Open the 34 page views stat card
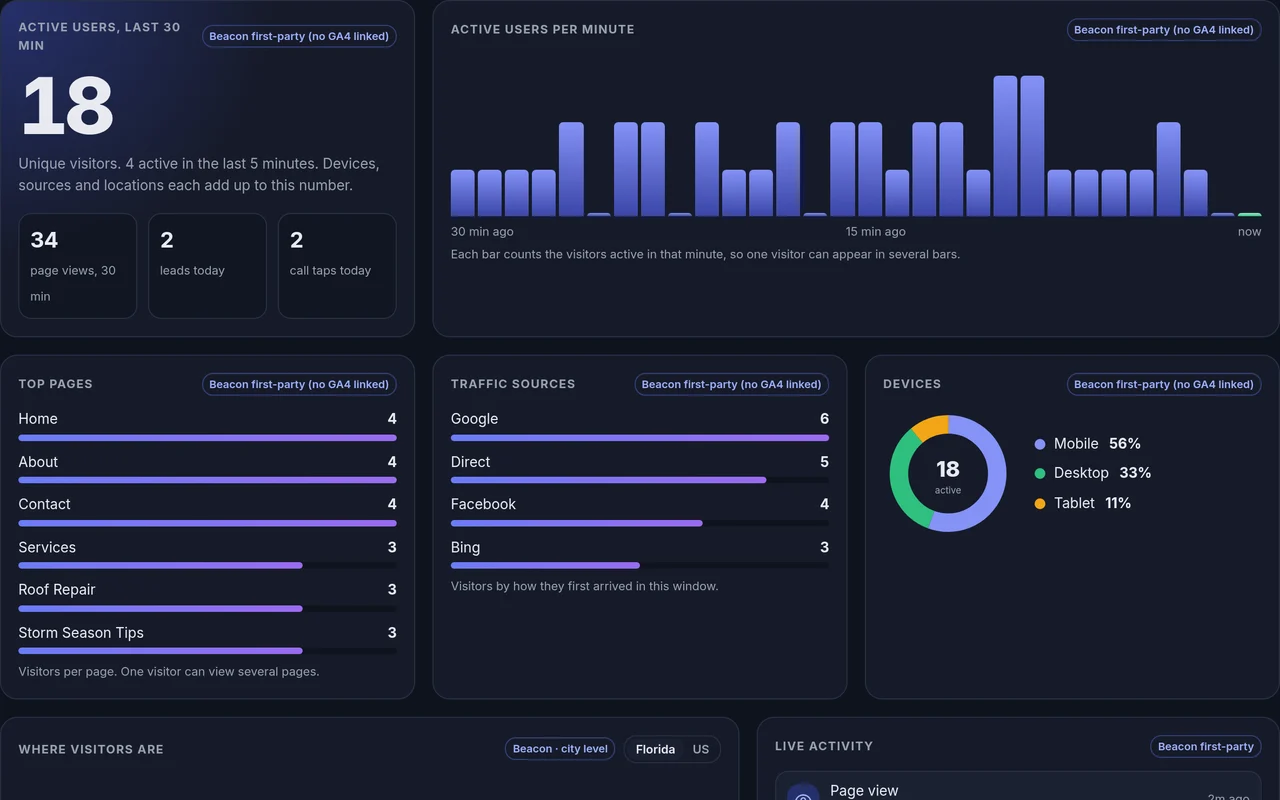 tap(78, 266)
